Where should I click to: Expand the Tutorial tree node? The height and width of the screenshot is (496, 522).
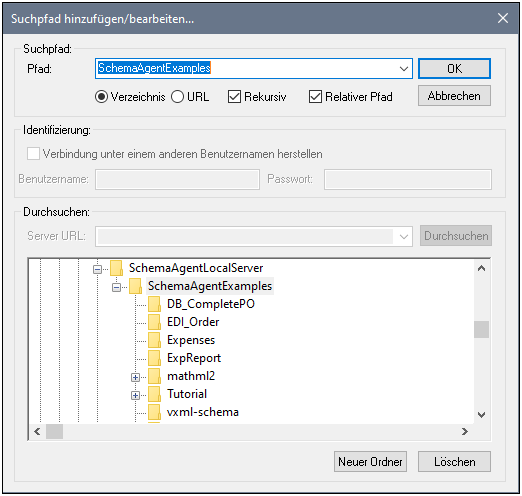[x=135, y=395]
